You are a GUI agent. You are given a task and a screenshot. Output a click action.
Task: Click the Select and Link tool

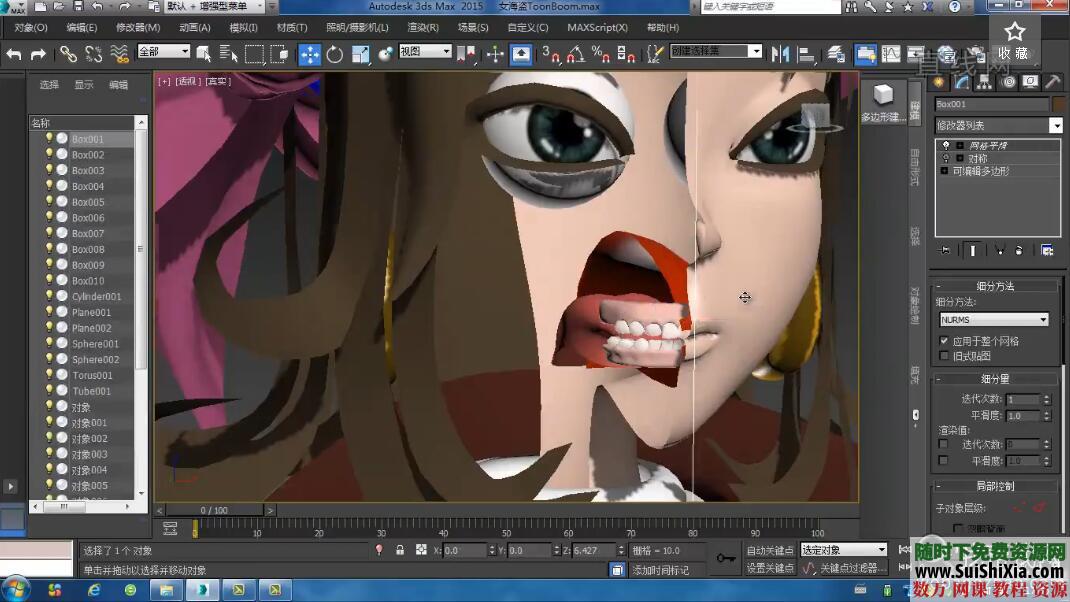pos(68,54)
